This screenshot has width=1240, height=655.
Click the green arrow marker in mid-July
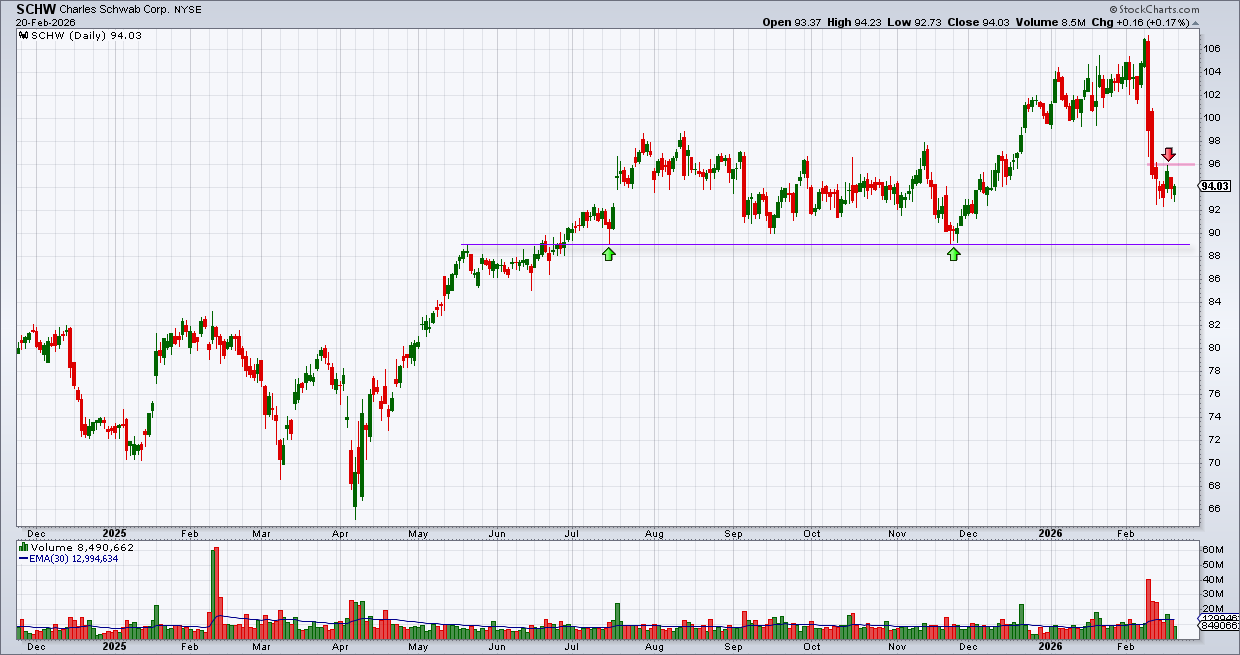[x=609, y=254]
